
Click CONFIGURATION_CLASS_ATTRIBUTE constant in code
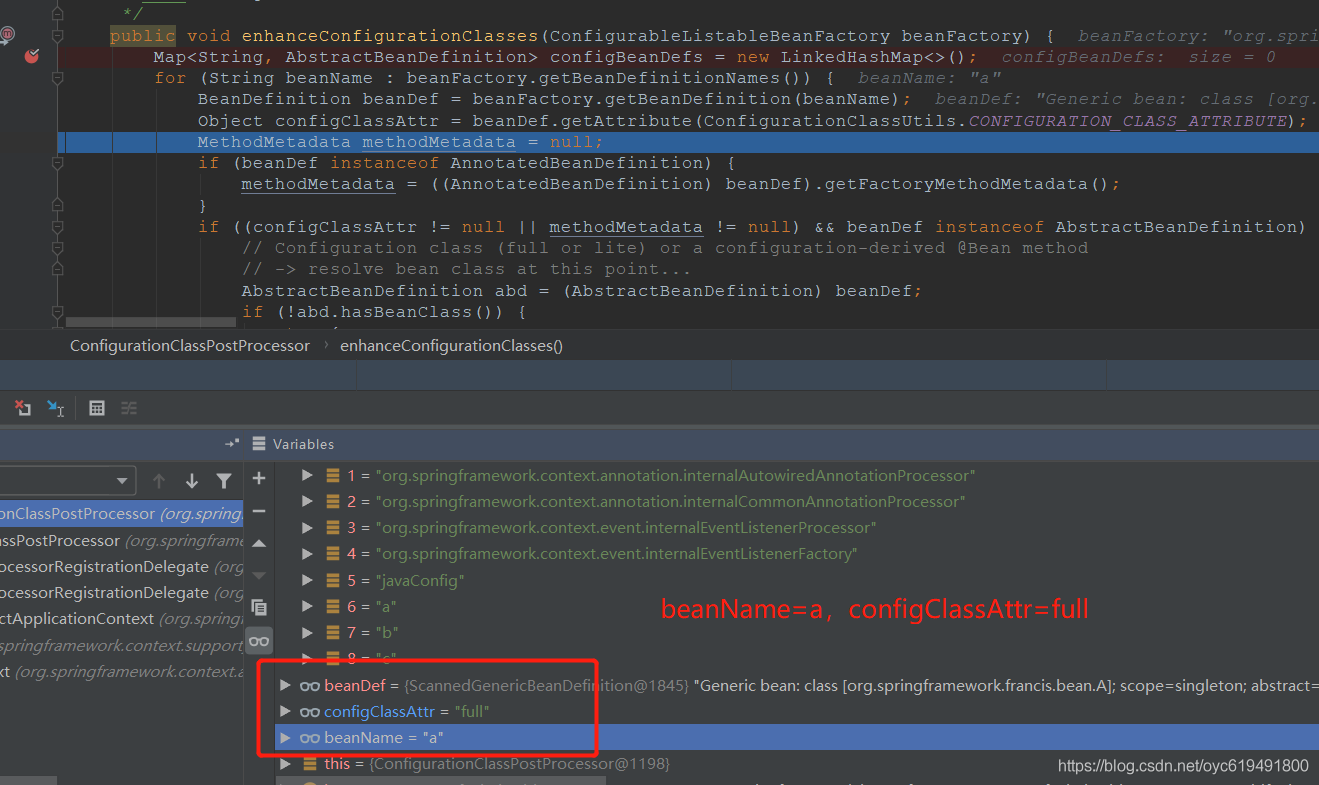coord(1128,120)
